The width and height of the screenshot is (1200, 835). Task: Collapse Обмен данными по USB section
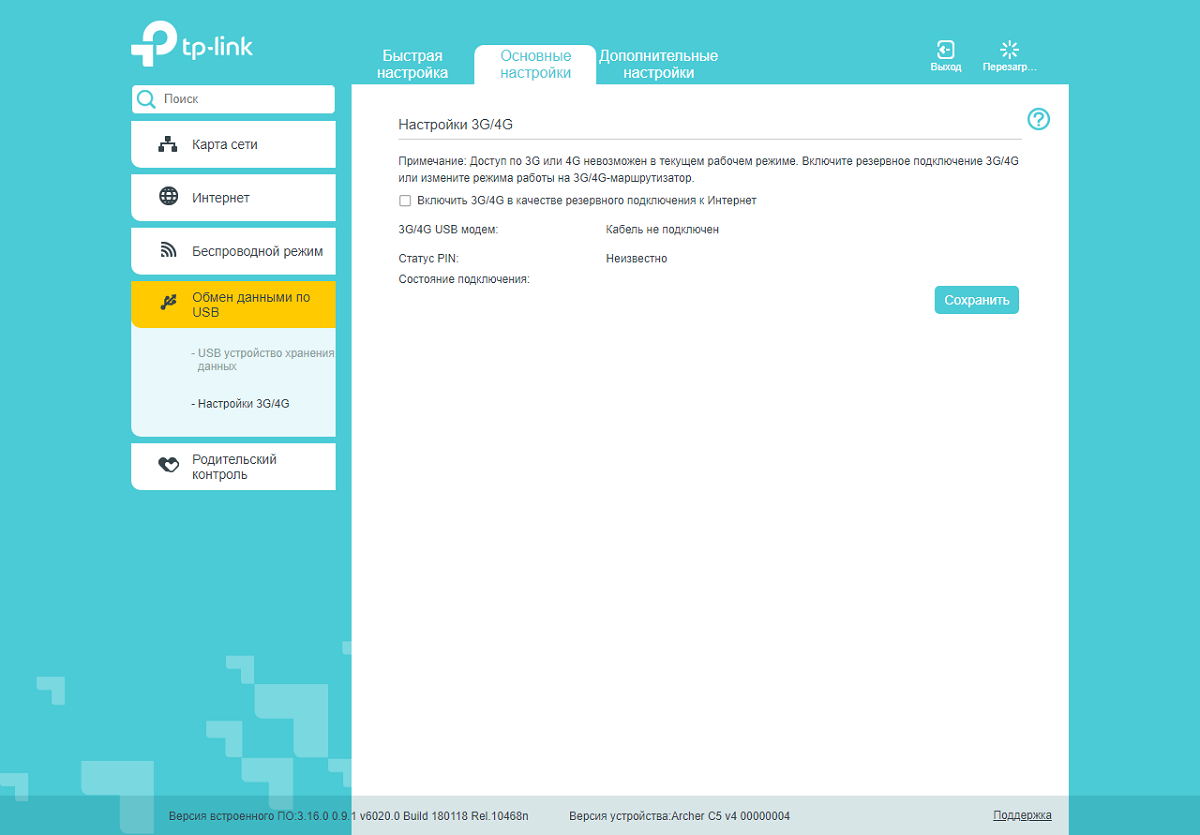point(233,304)
